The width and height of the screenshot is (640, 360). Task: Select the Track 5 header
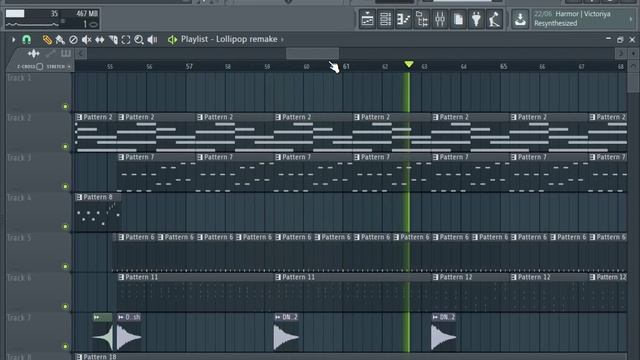coord(39,253)
